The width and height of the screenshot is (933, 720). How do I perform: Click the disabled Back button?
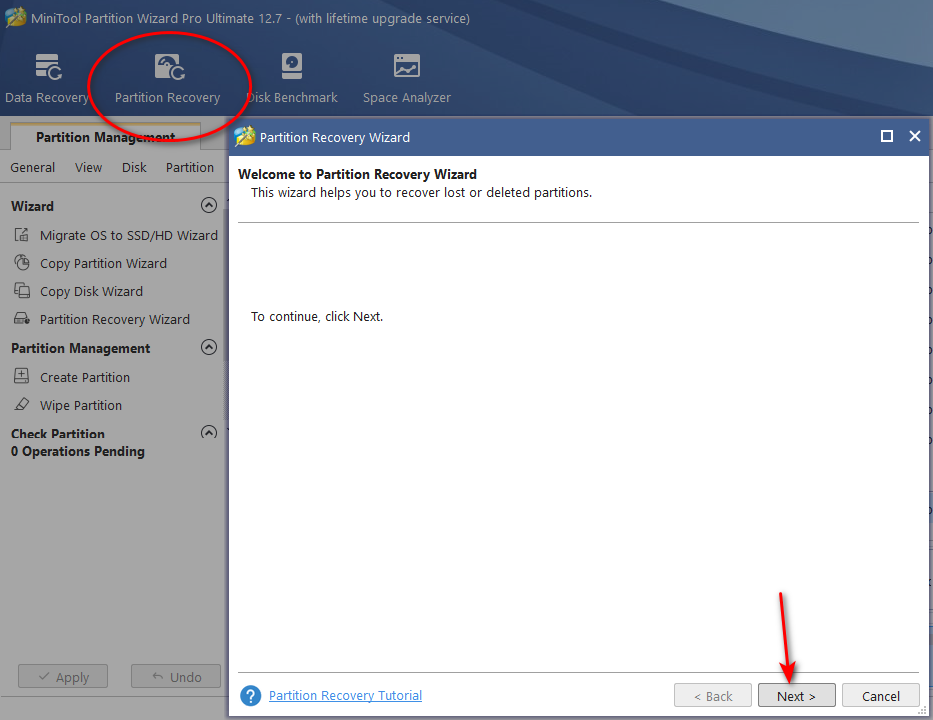click(x=713, y=696)
